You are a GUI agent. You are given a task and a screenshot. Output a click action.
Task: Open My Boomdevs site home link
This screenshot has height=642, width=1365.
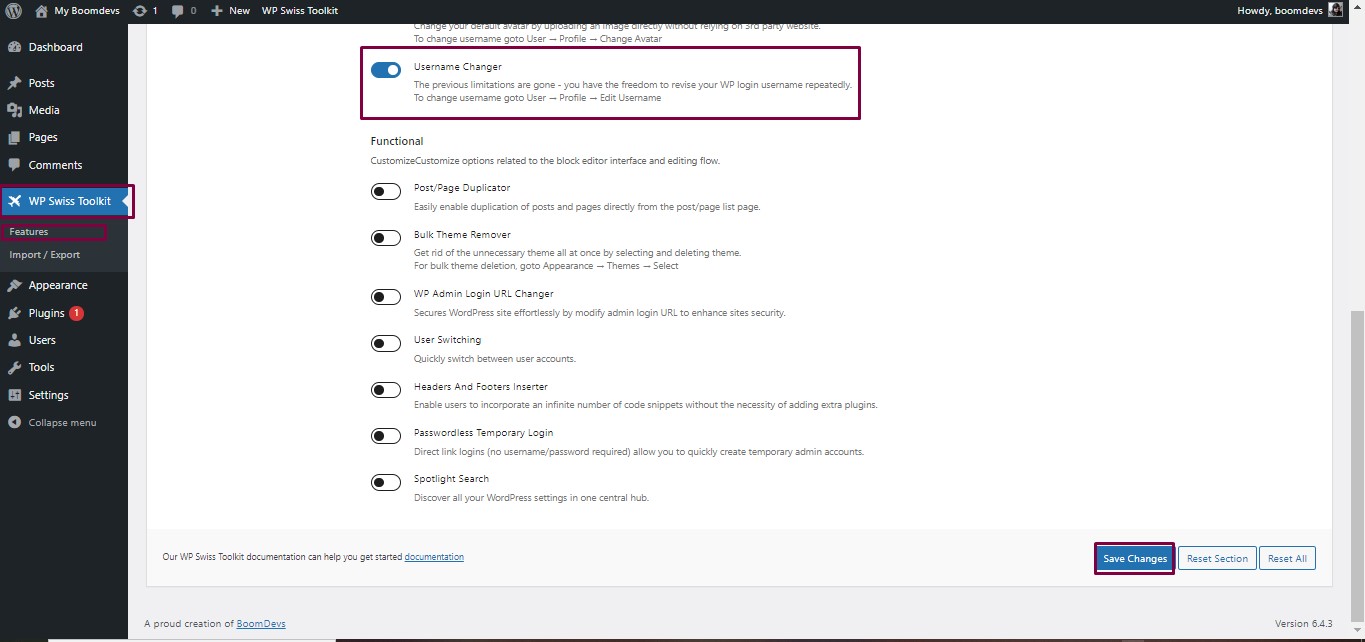coord(77,11)
